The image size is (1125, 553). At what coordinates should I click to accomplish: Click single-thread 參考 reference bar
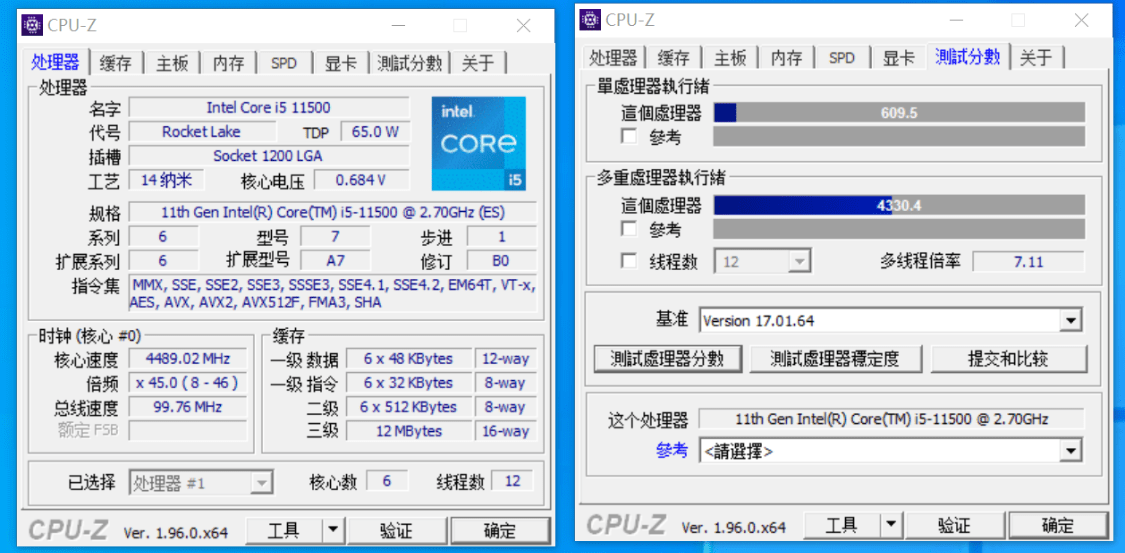coord(899,136)
